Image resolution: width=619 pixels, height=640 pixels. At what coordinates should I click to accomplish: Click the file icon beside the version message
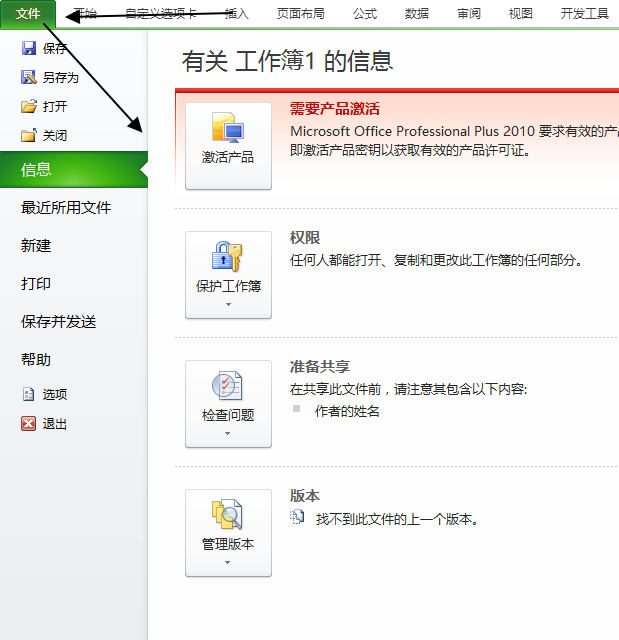[x=297, y=518]
